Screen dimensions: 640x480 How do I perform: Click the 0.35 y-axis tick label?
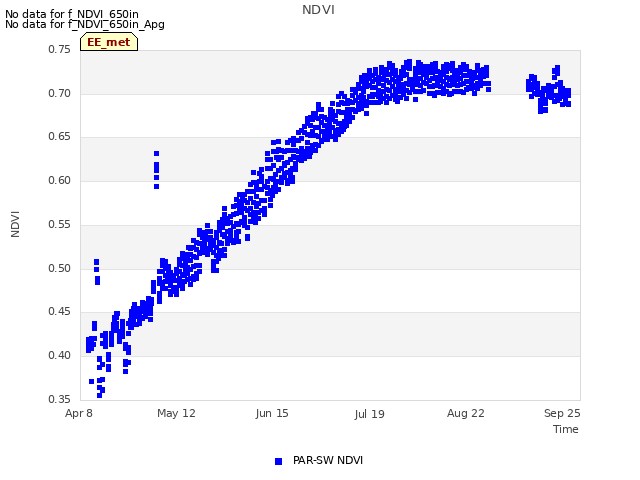60,399
